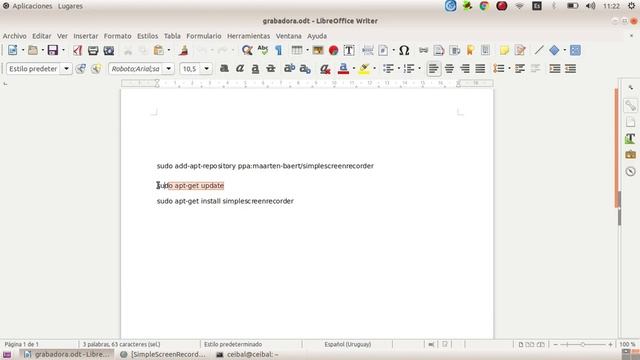The image size is (640, 360).
Task: Click the Insert Comment note icon
Action: coord(504,50)
